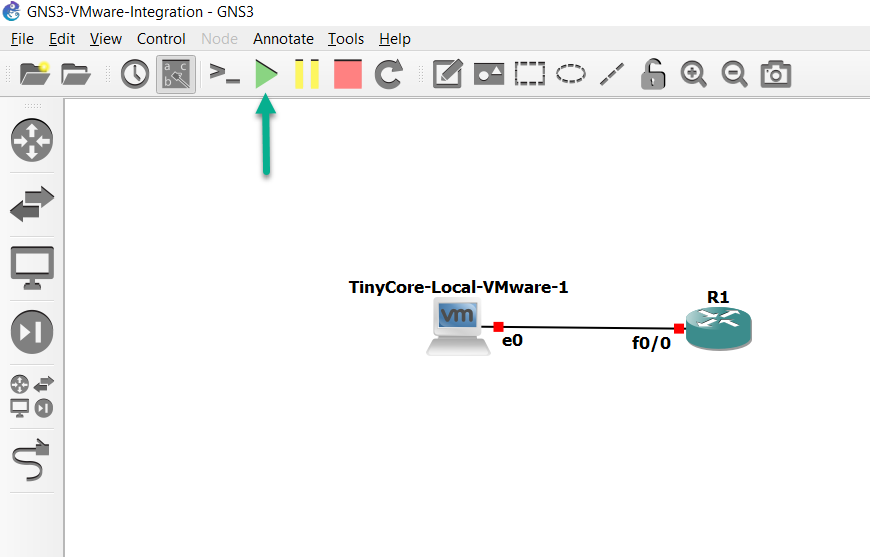Screen dimensions: 870x557
Task: Select the Draw rectangle tool
Action: (530, 74)
